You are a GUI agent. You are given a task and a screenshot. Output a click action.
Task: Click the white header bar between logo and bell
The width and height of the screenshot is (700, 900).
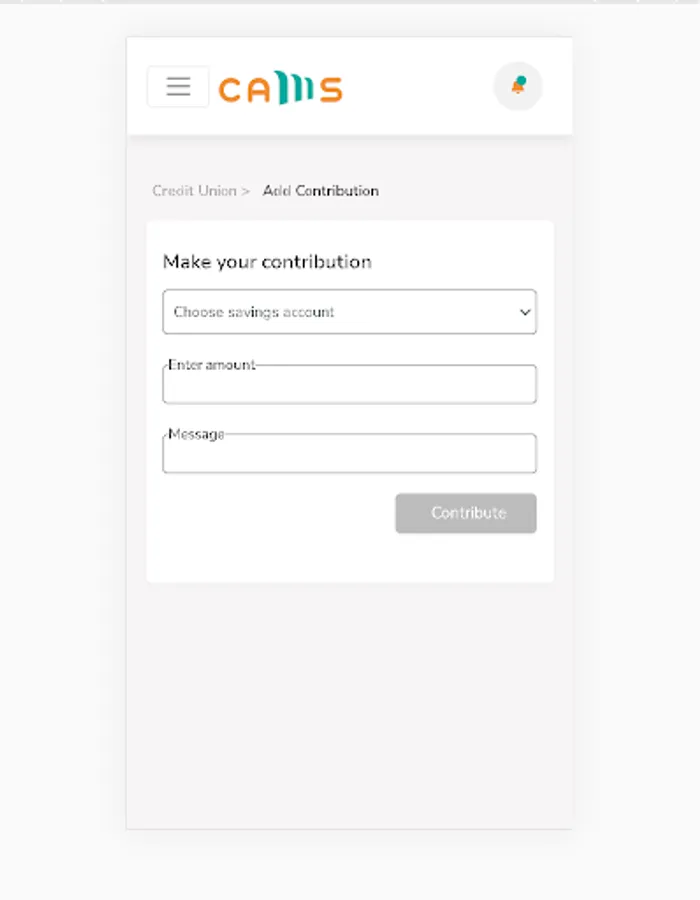coord(418,87)
